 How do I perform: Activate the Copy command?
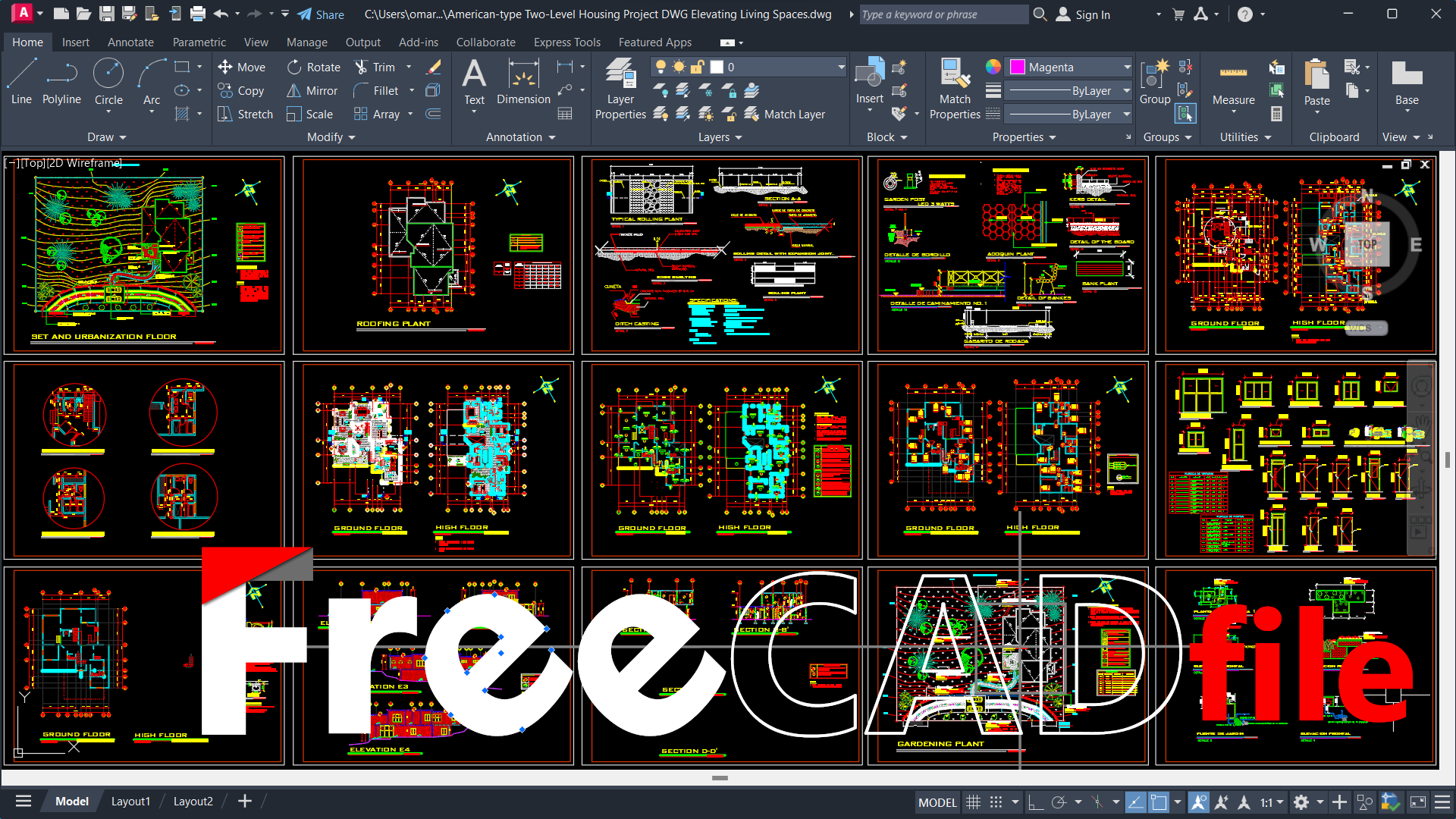tap(241, 90)
